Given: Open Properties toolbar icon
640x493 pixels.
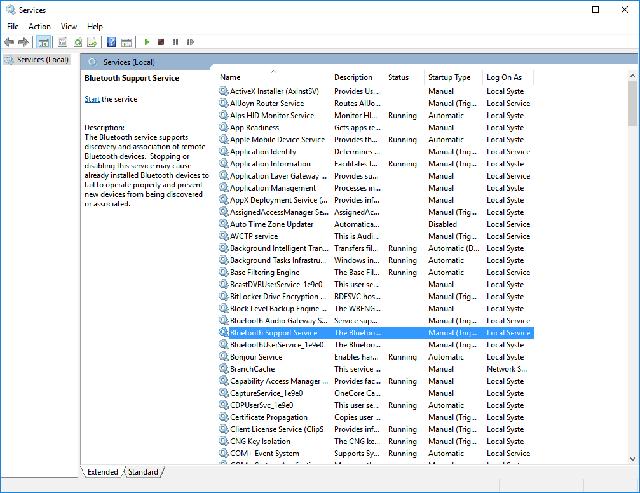Looking at the screenshot, I should tap(62, 42).
